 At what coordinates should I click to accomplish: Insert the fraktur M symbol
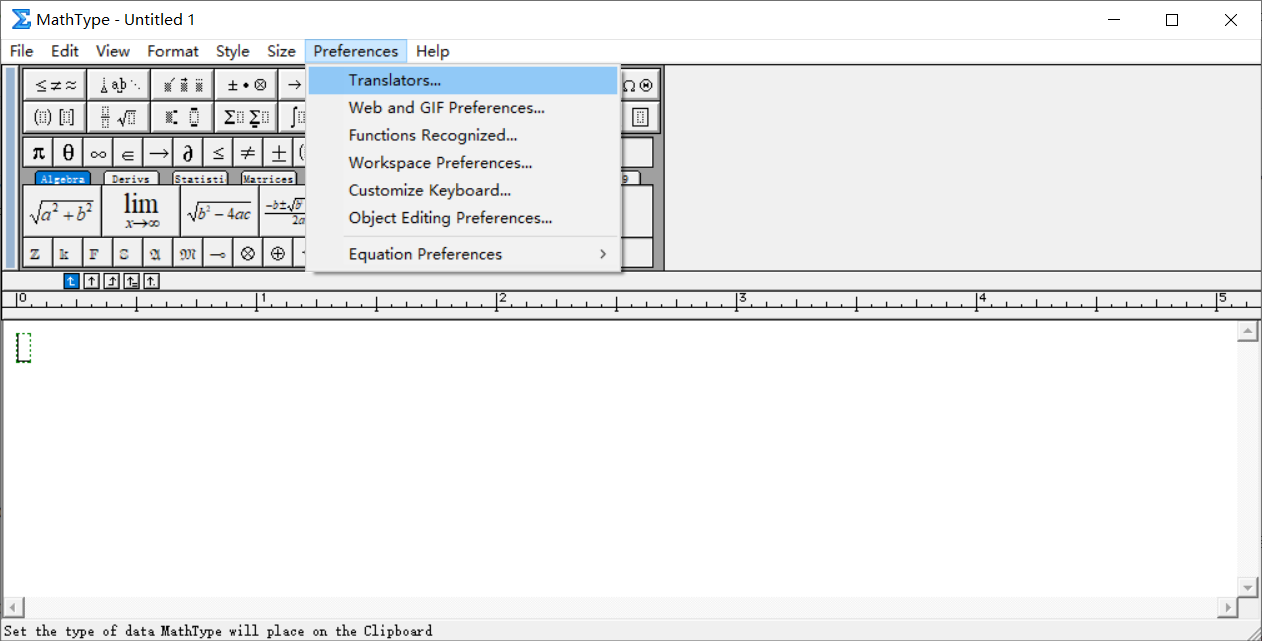point(187,253)
